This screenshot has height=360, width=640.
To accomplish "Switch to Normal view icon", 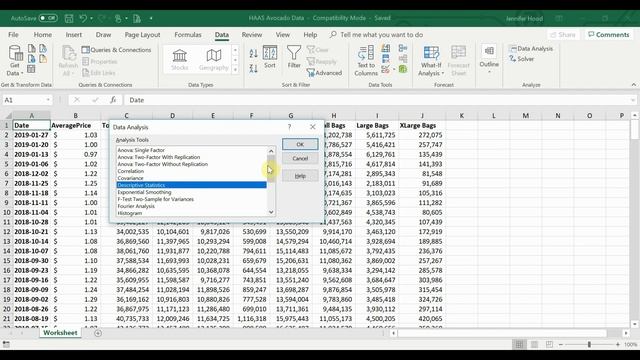I will click(519, 344).
